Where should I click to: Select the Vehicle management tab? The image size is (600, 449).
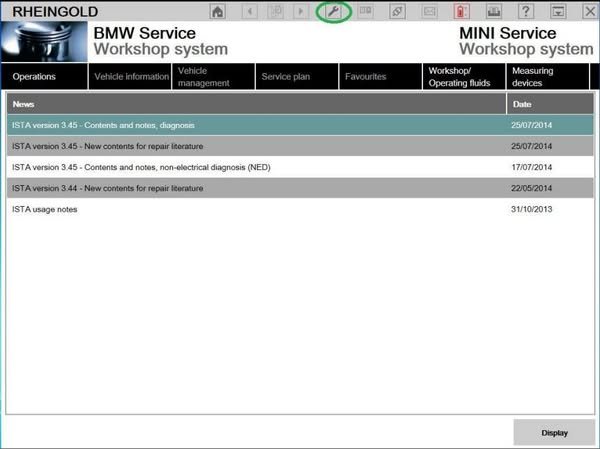click(x=211, y=76)
